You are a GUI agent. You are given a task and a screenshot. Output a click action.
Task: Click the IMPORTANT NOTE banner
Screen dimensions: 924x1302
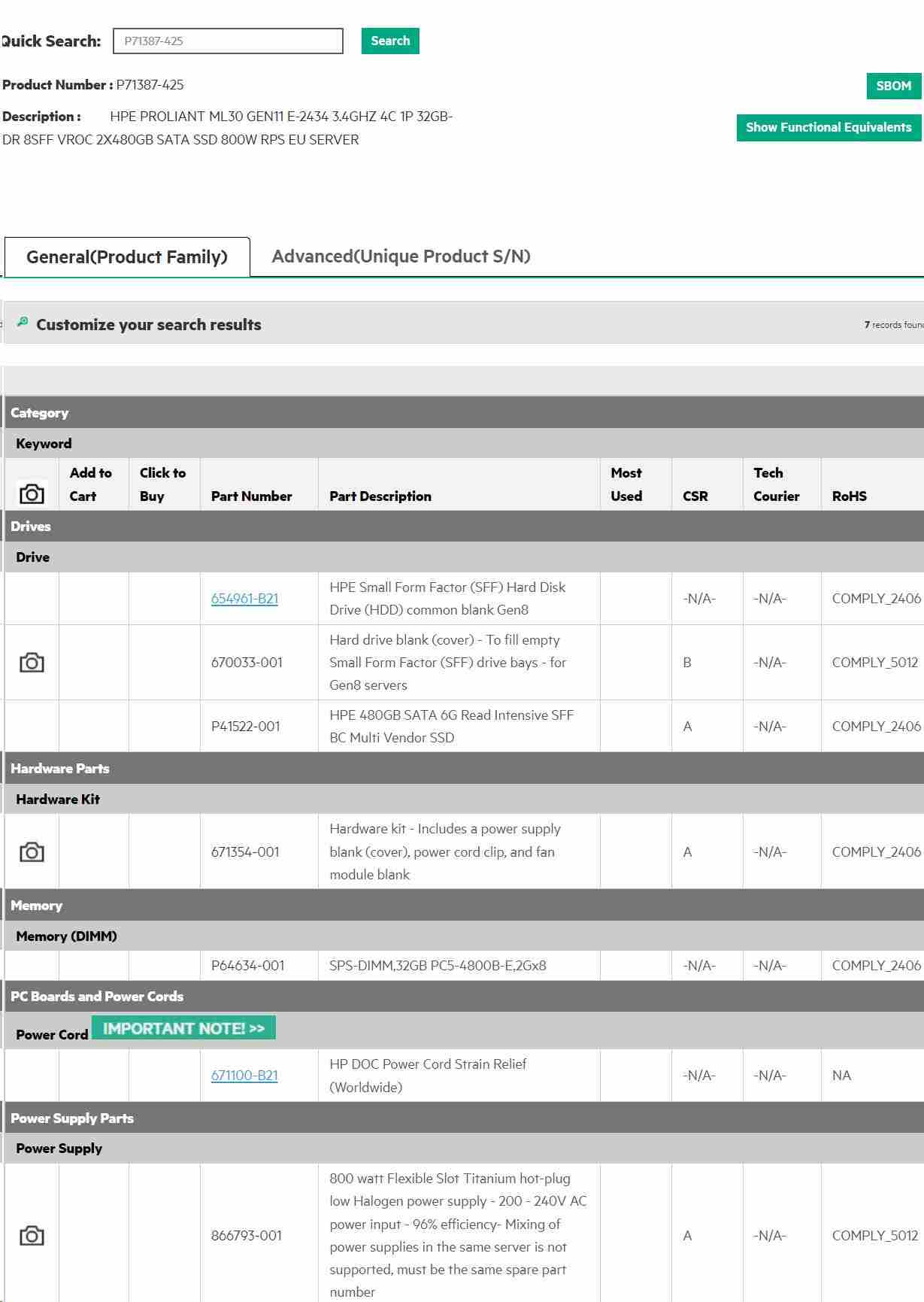pos(183,1028)
